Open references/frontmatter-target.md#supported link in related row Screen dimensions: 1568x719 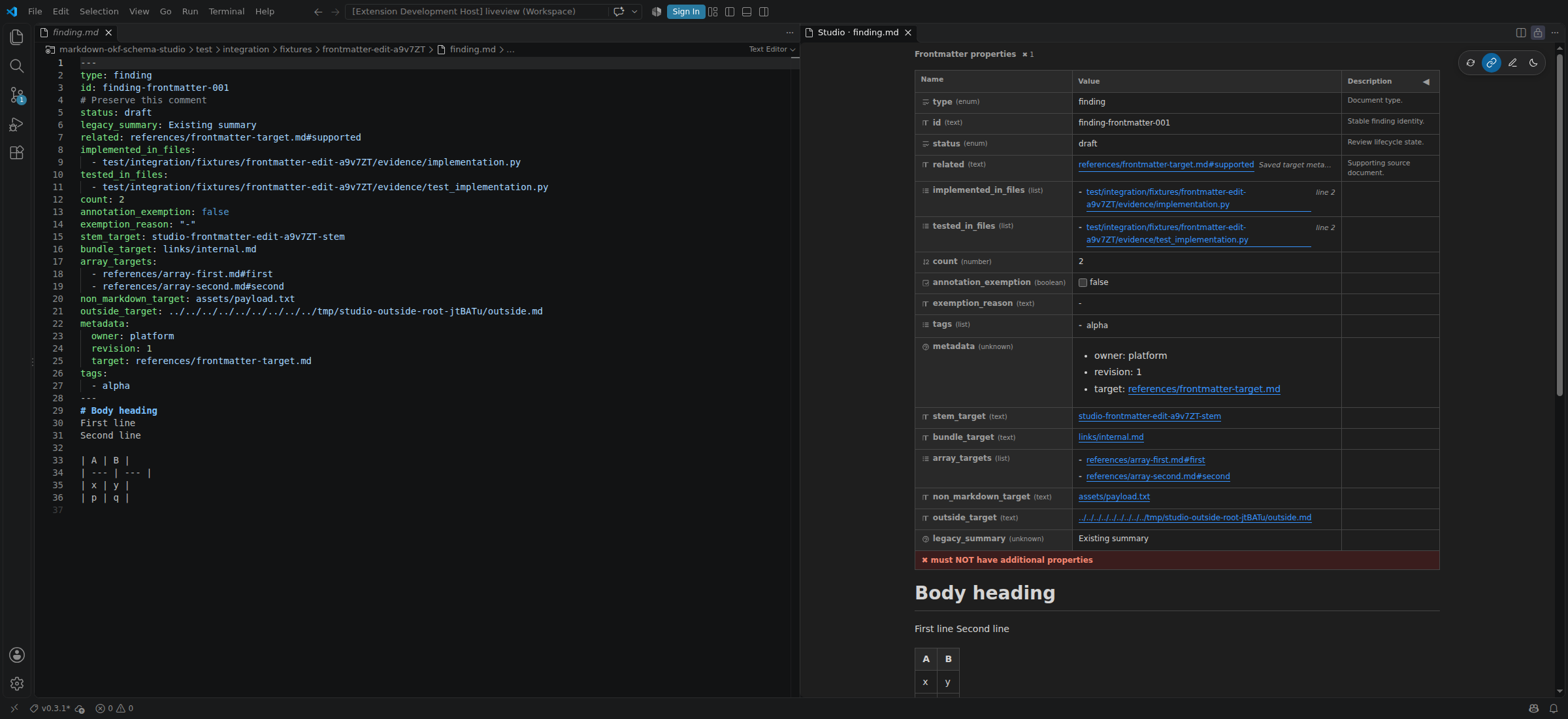[1166, 165]
